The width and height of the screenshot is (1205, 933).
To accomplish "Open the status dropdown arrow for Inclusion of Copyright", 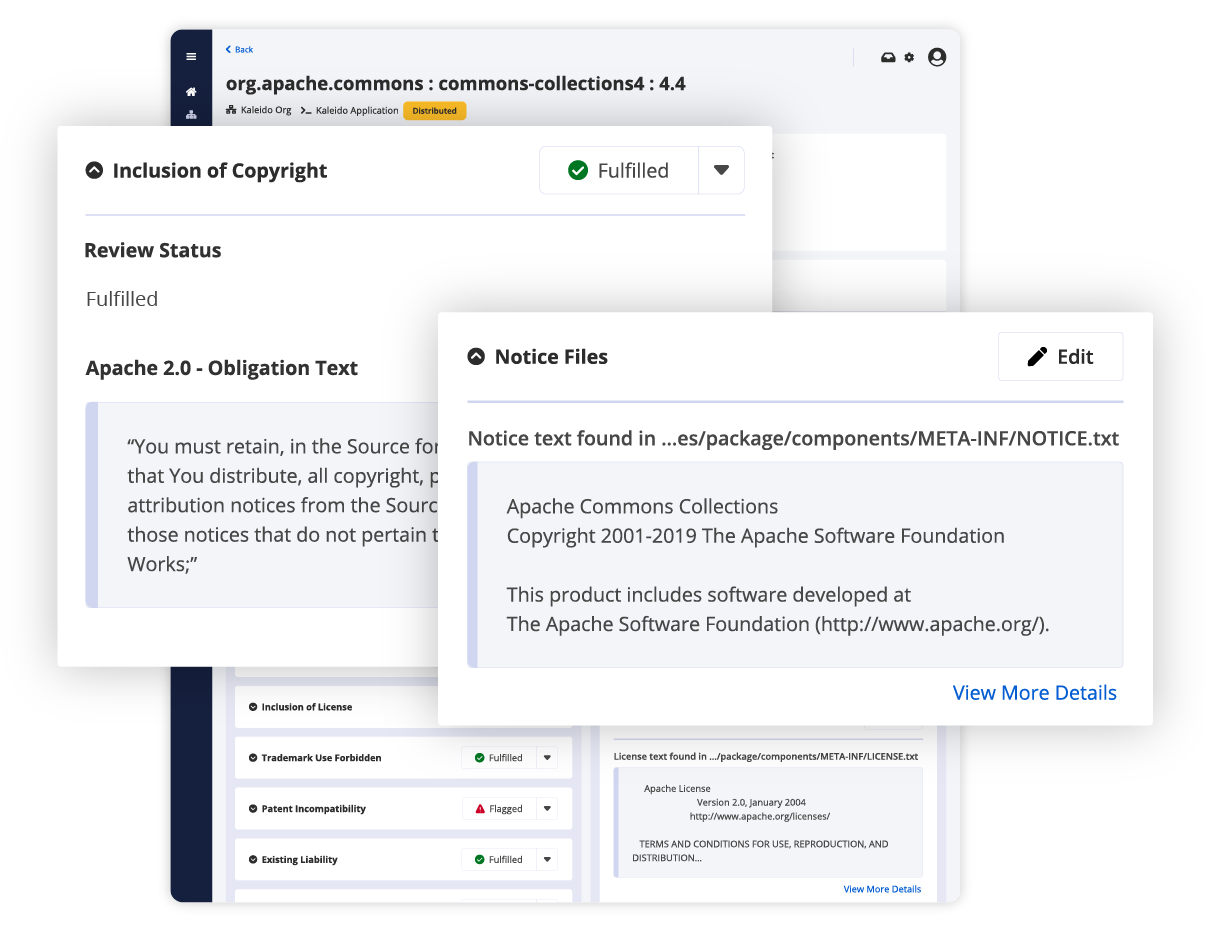I will (721, 170).
